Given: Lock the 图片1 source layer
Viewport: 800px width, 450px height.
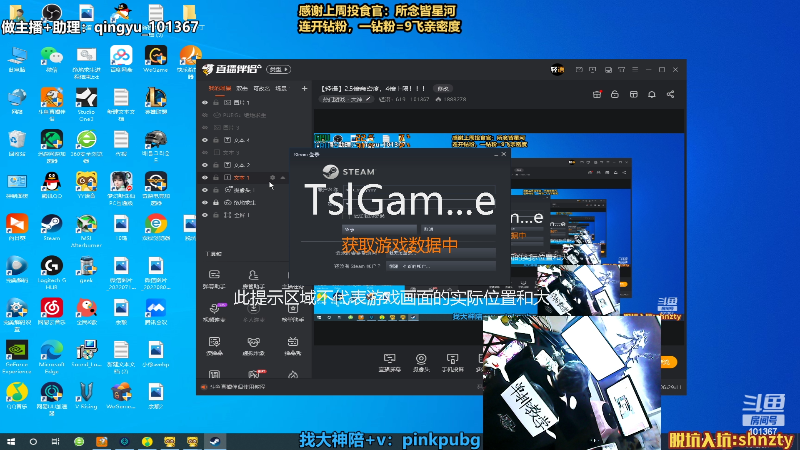Looking at the screenshot, I should (x=216, y=103).
